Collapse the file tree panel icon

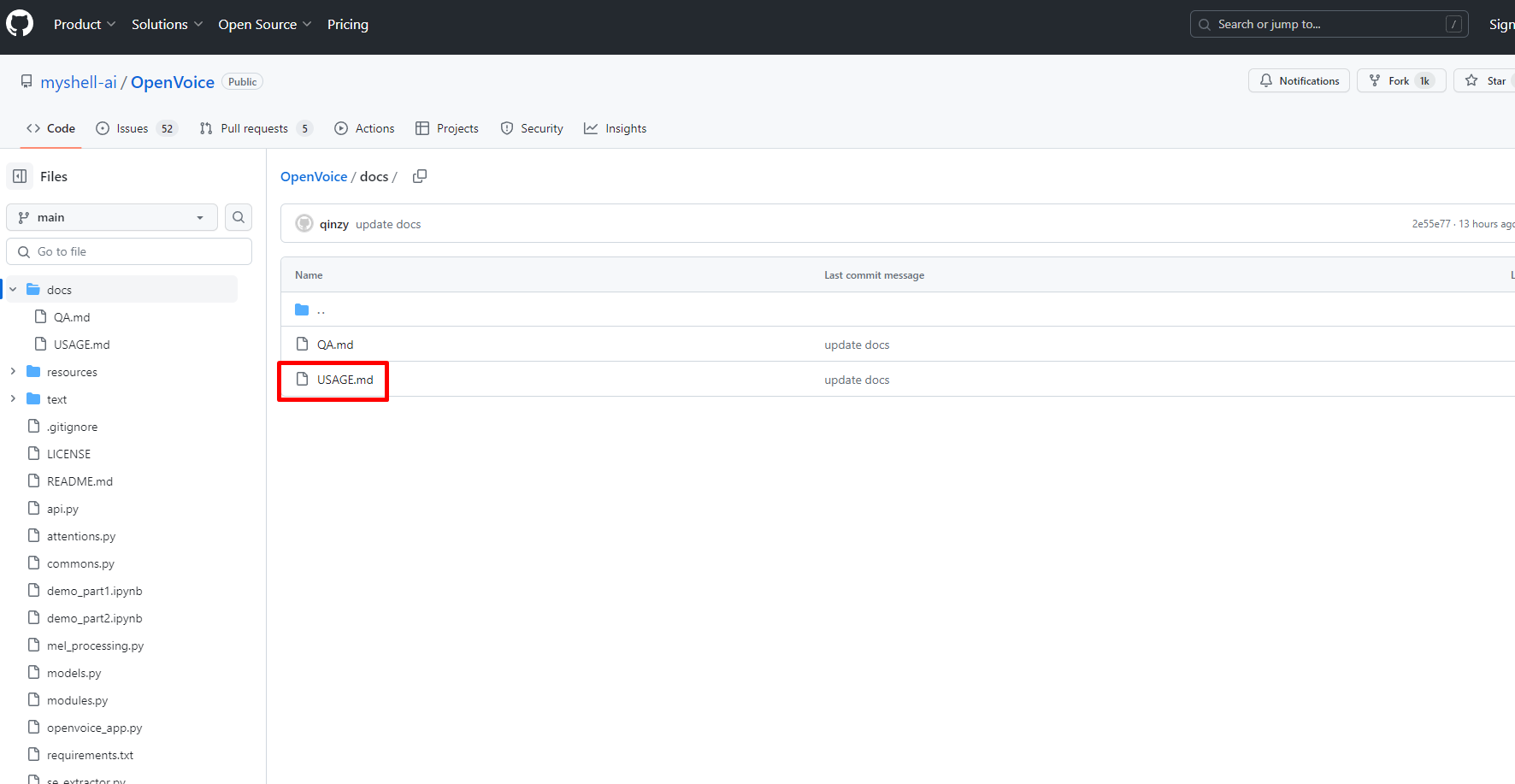pyautogui.click(x=20, y=176)
